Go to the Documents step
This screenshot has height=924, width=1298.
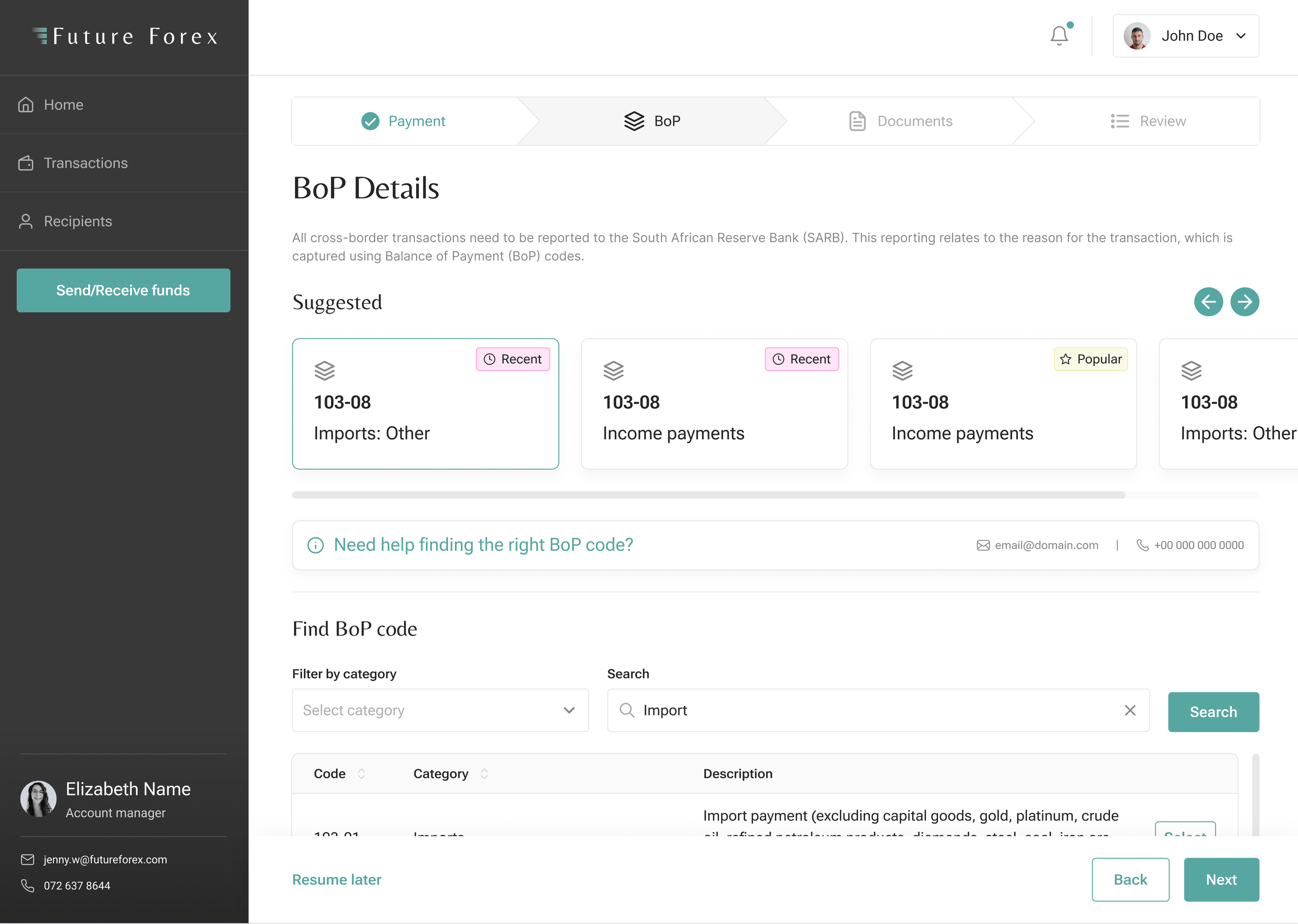pos(900,121)
